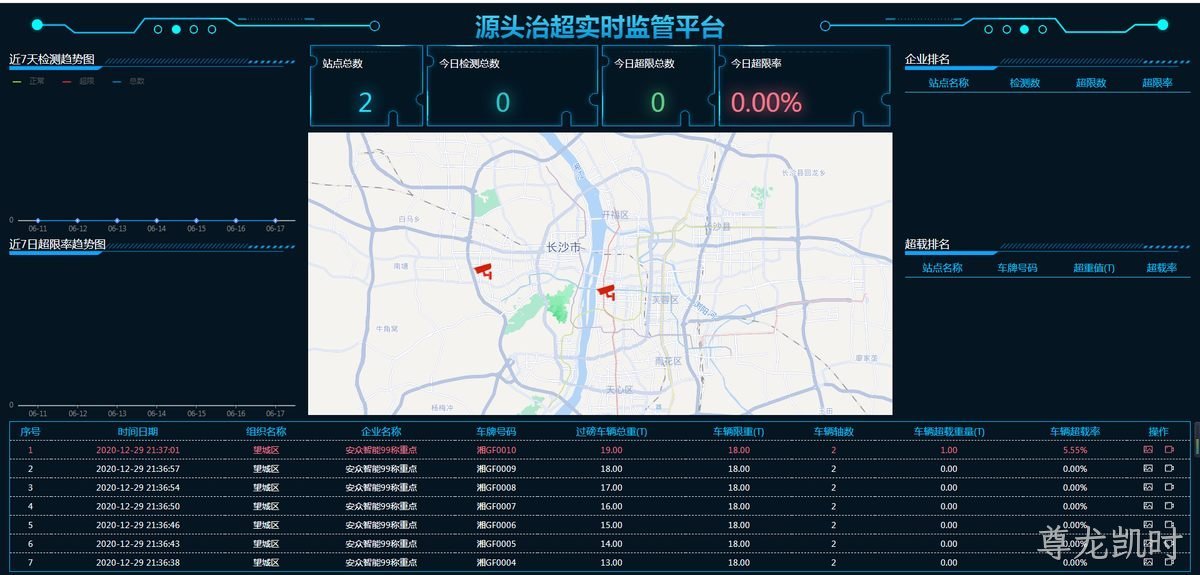1200x575 pixels.
Task: View photo for plate 湘GF0008 row
Action: [1148, 487]
